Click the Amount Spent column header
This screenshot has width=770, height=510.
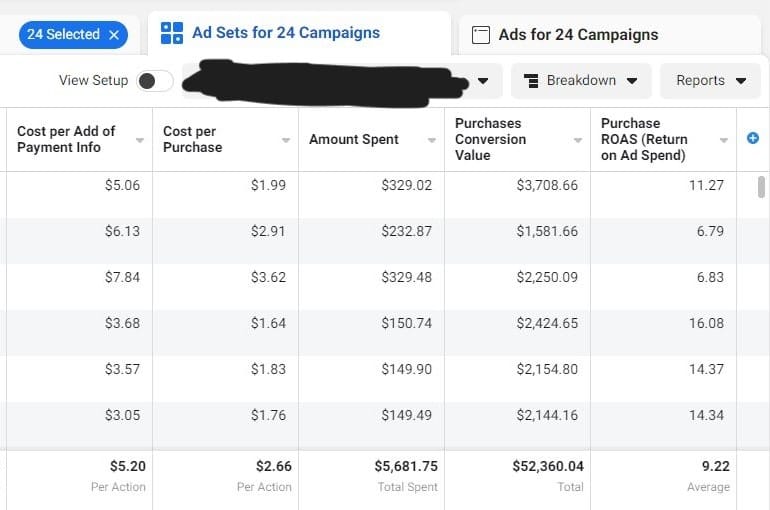point(354,140)
